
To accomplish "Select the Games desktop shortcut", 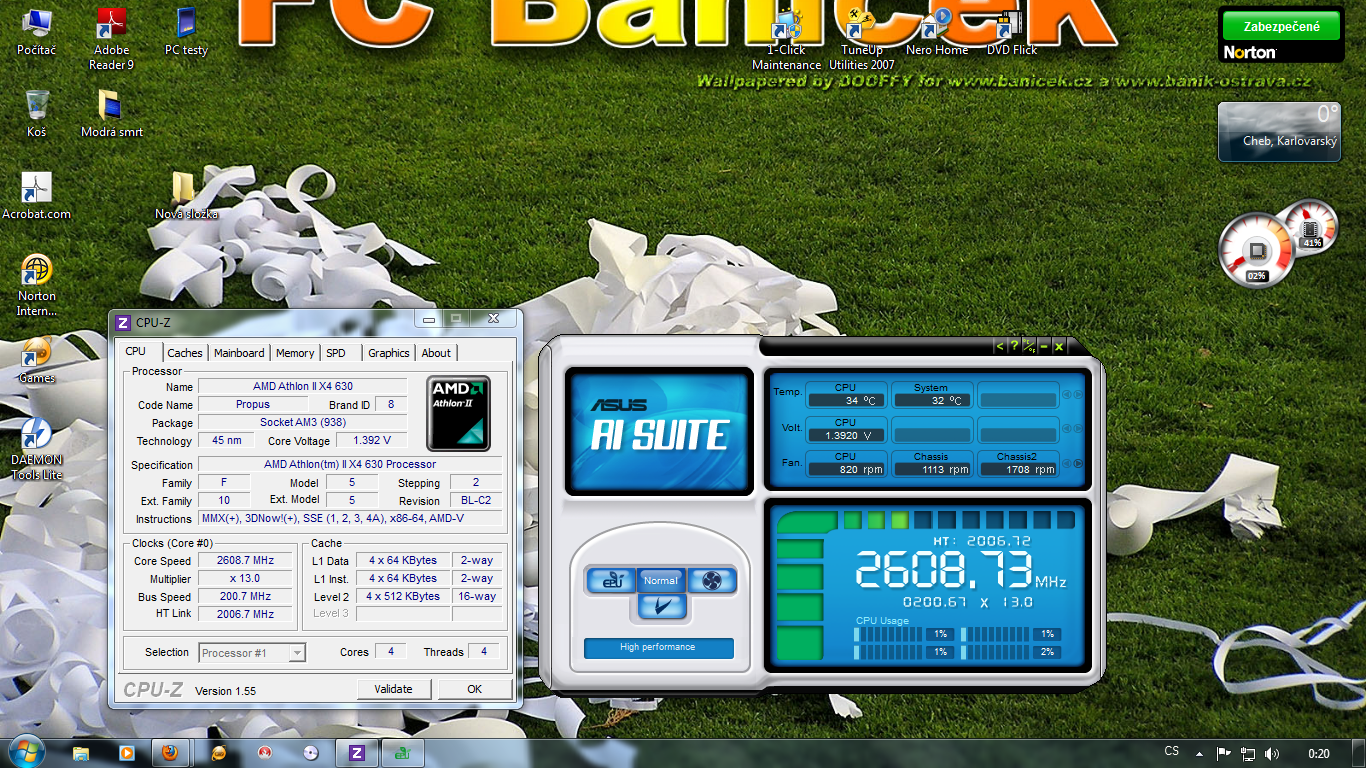I will point(37,360).
